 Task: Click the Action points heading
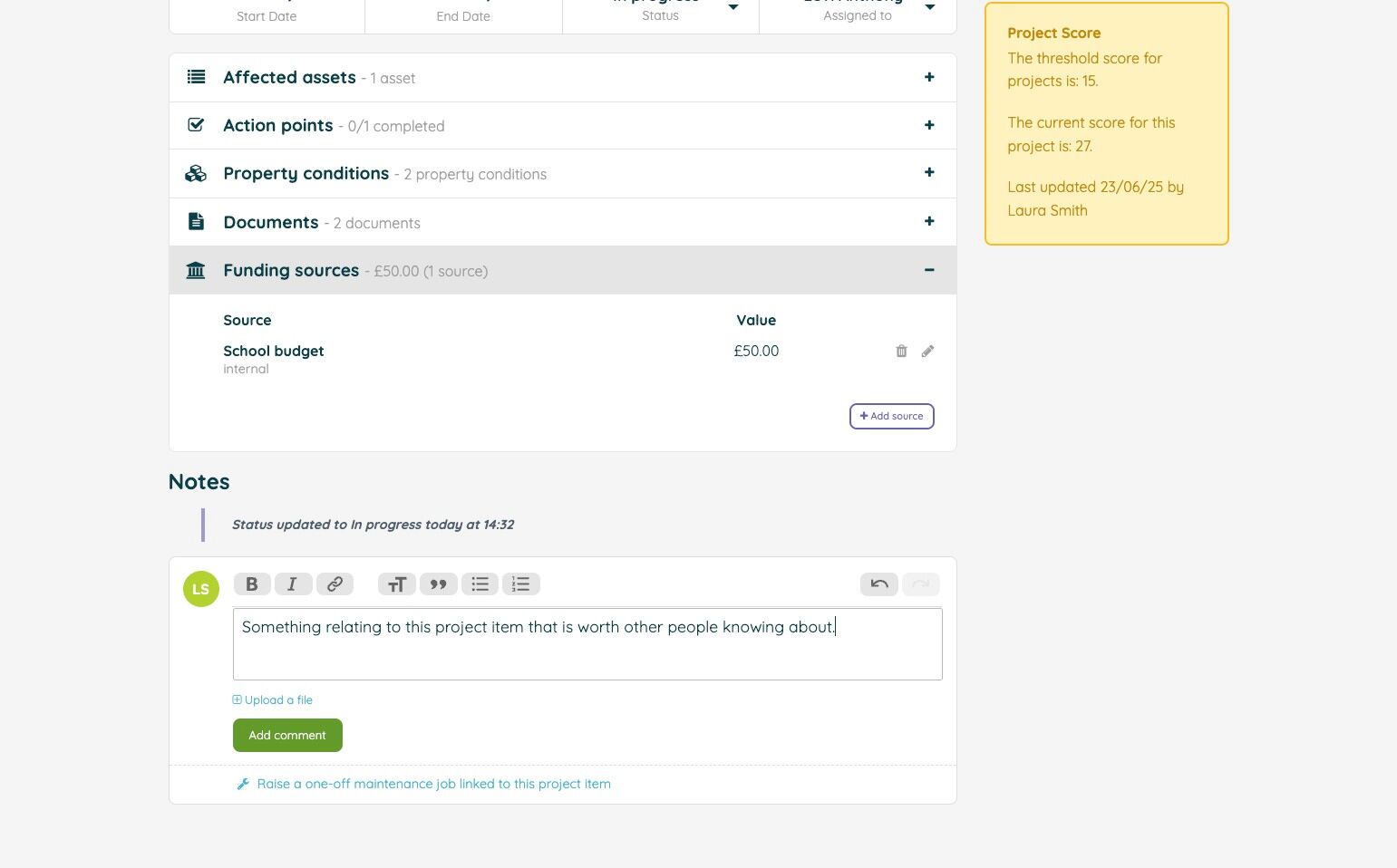(278, 126)
